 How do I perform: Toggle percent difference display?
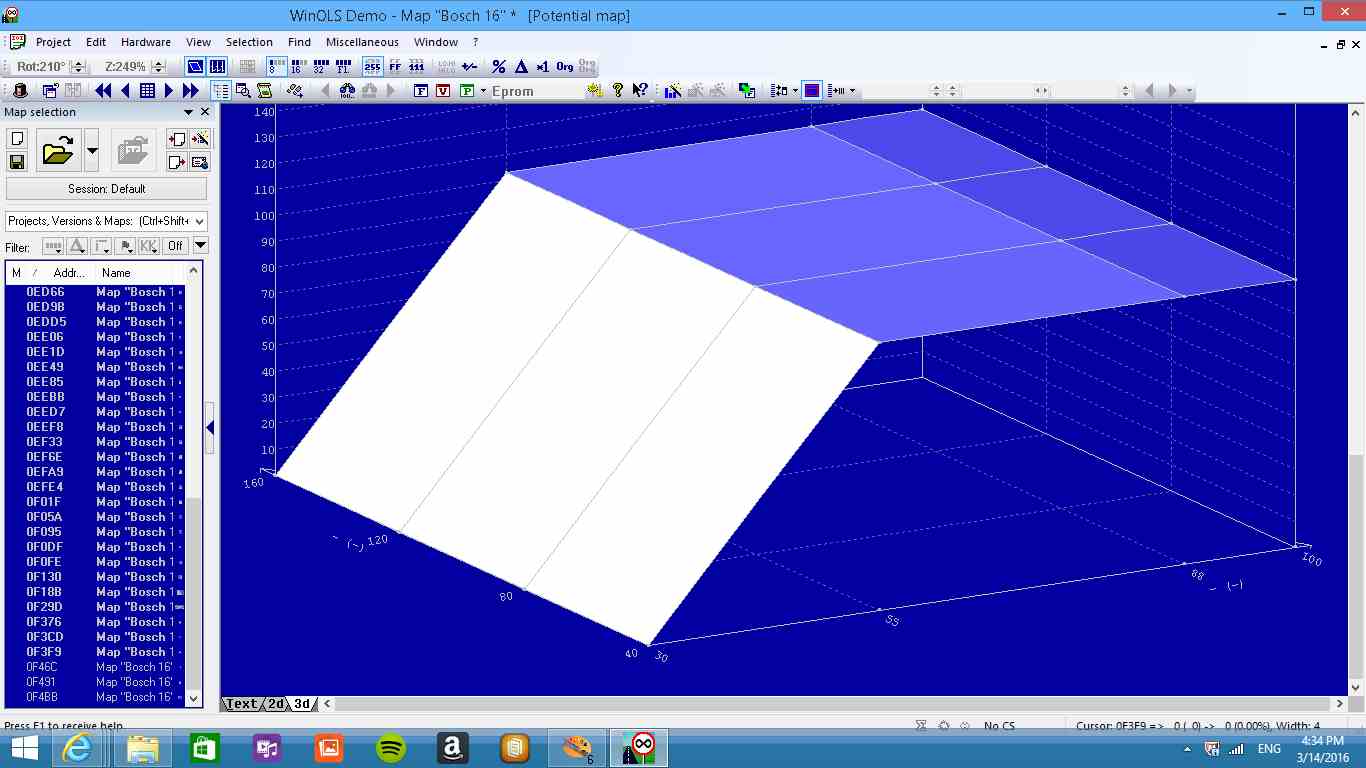[499, 67]
